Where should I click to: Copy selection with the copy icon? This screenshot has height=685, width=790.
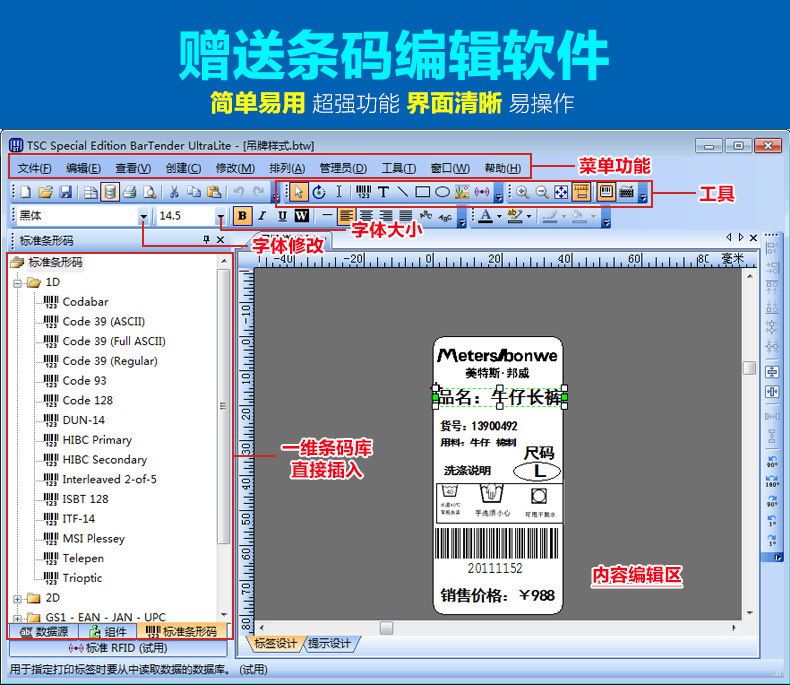[194, 192]
